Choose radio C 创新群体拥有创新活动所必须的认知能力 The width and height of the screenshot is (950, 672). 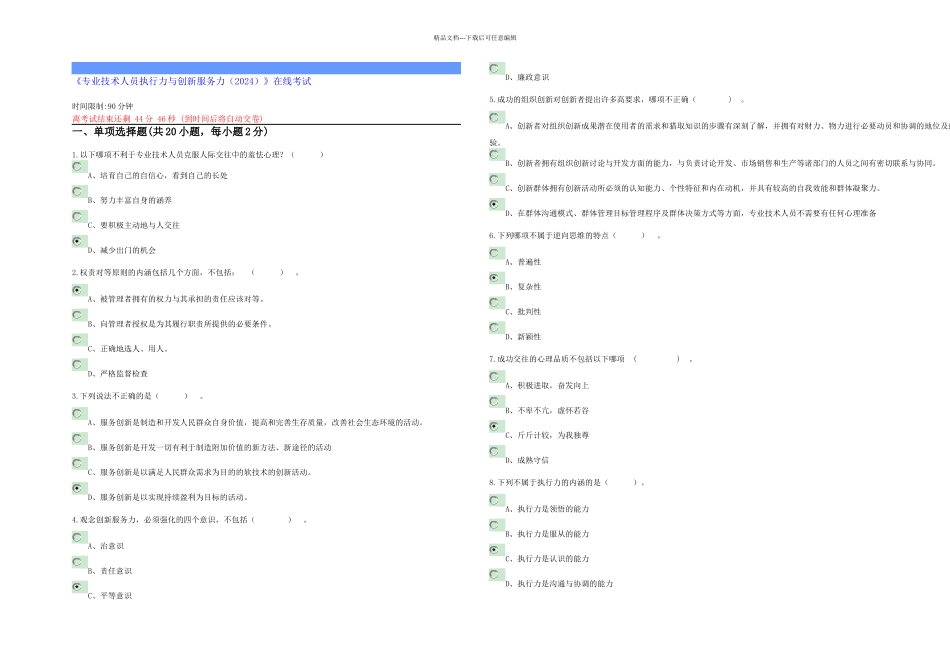coord(494,179)
